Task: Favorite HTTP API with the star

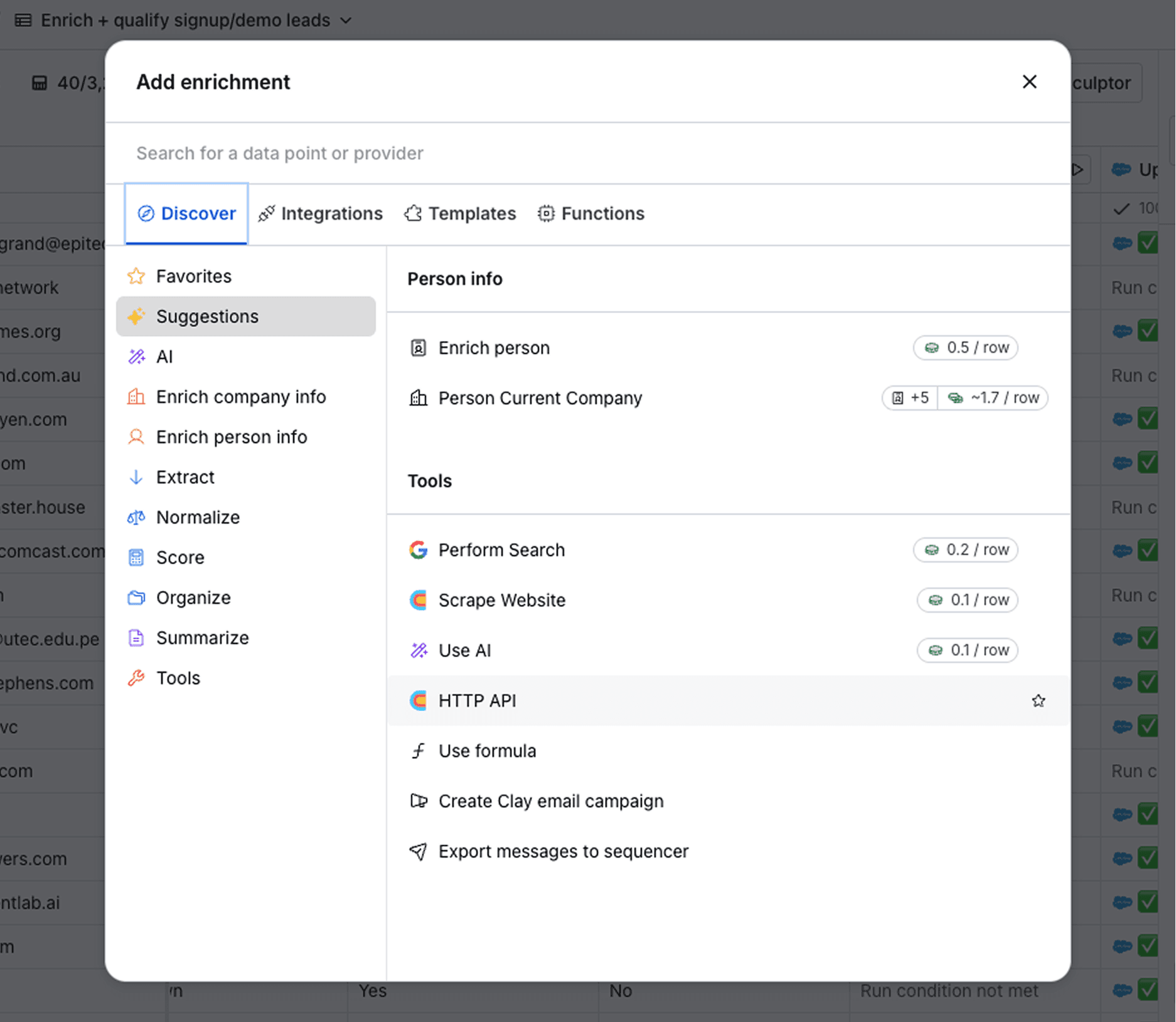Action: (x=1038, y=701)
